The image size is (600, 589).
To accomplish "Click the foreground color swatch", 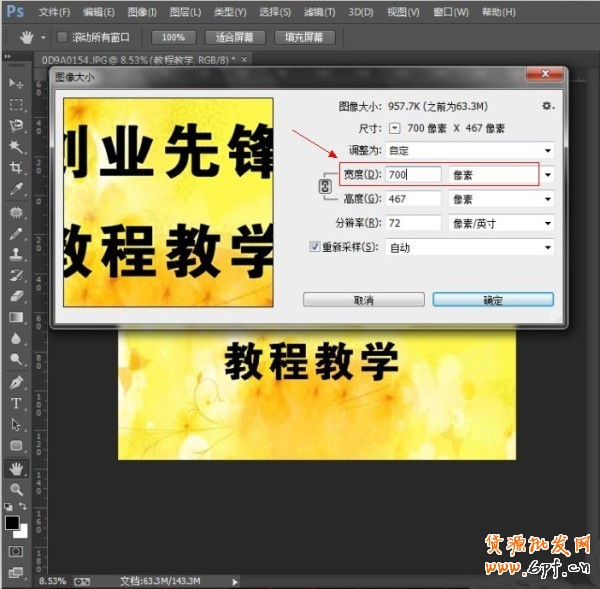I will click(x=12, y=522).
